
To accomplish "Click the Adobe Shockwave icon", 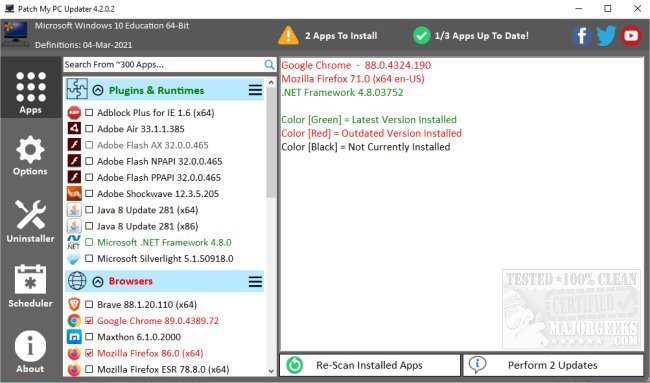I will 74,194.
